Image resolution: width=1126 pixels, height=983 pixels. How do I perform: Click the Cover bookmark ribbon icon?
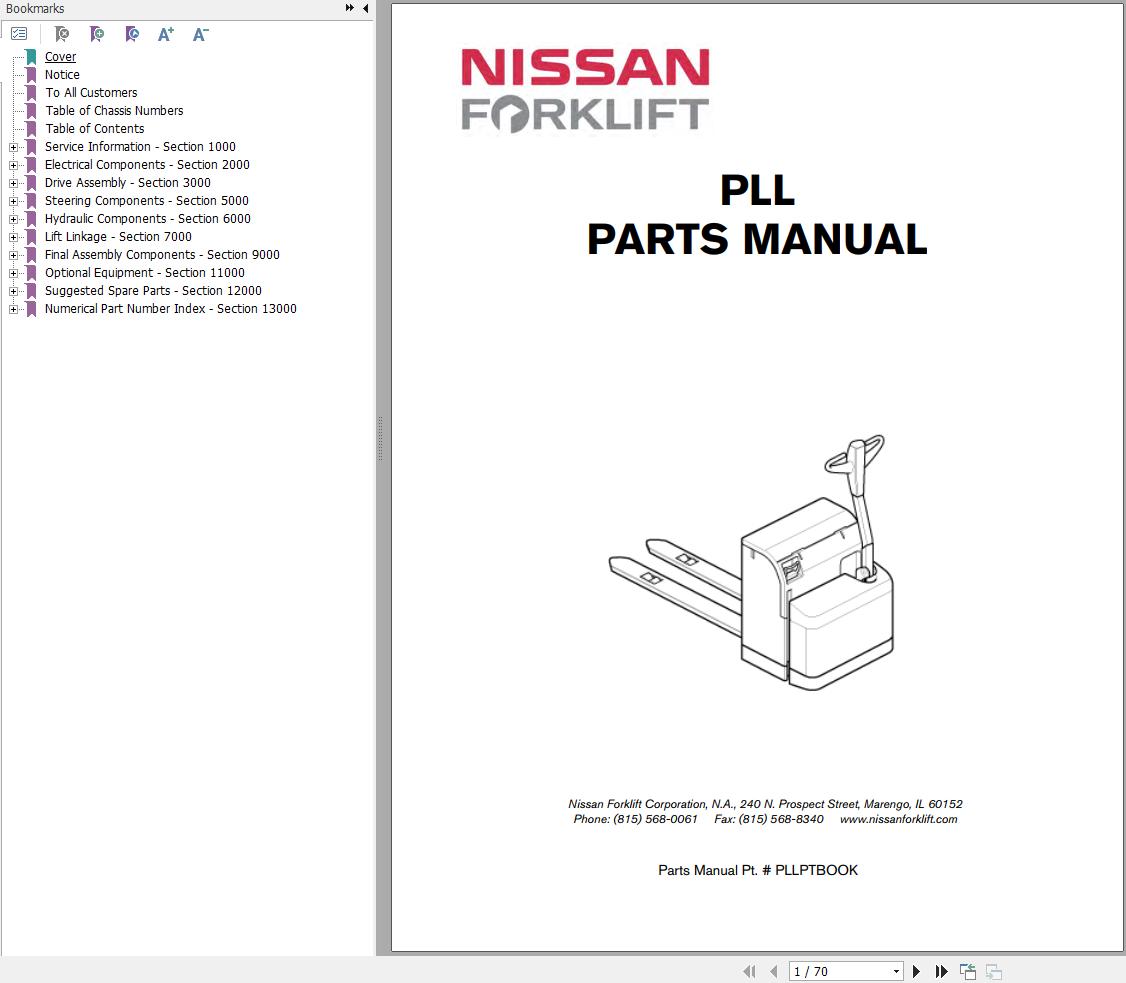31,57
